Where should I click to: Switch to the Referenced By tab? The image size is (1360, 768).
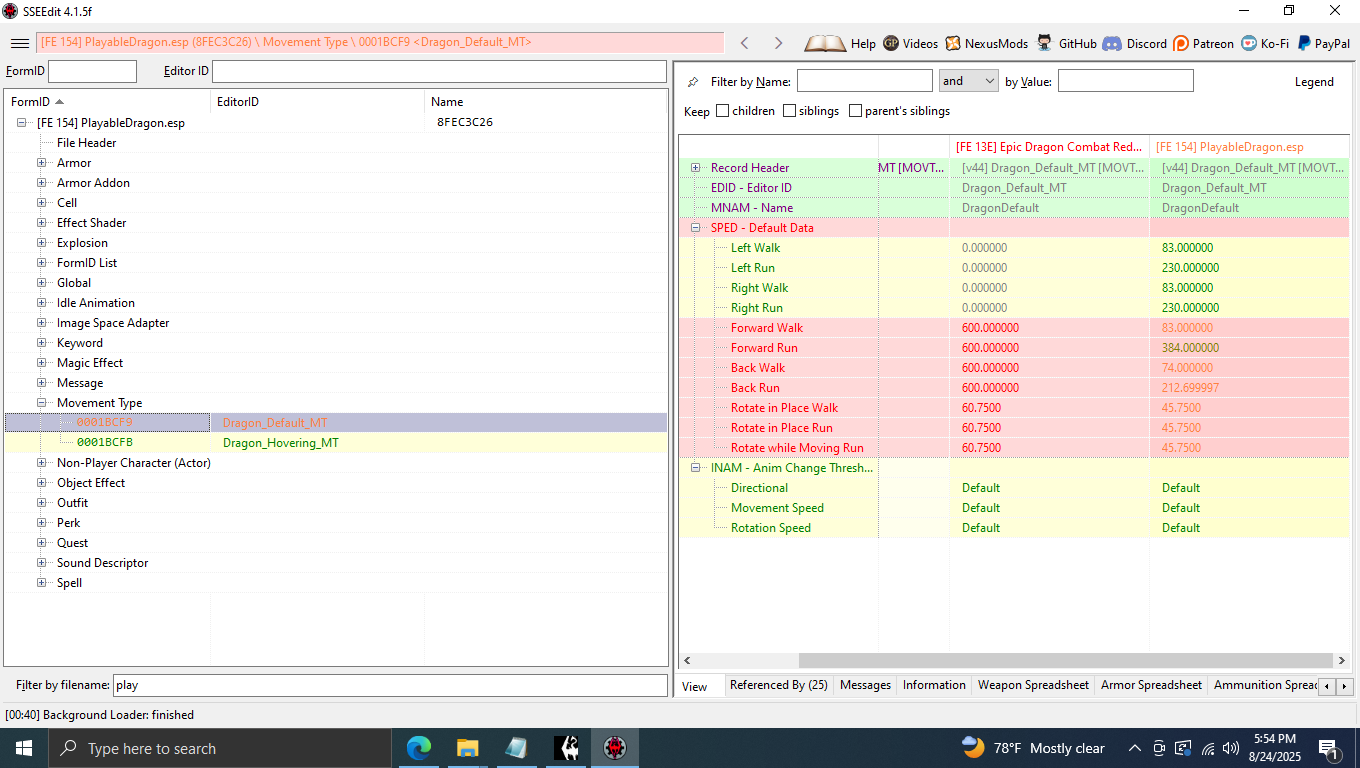pyautogui.click(x=778, y=685)
